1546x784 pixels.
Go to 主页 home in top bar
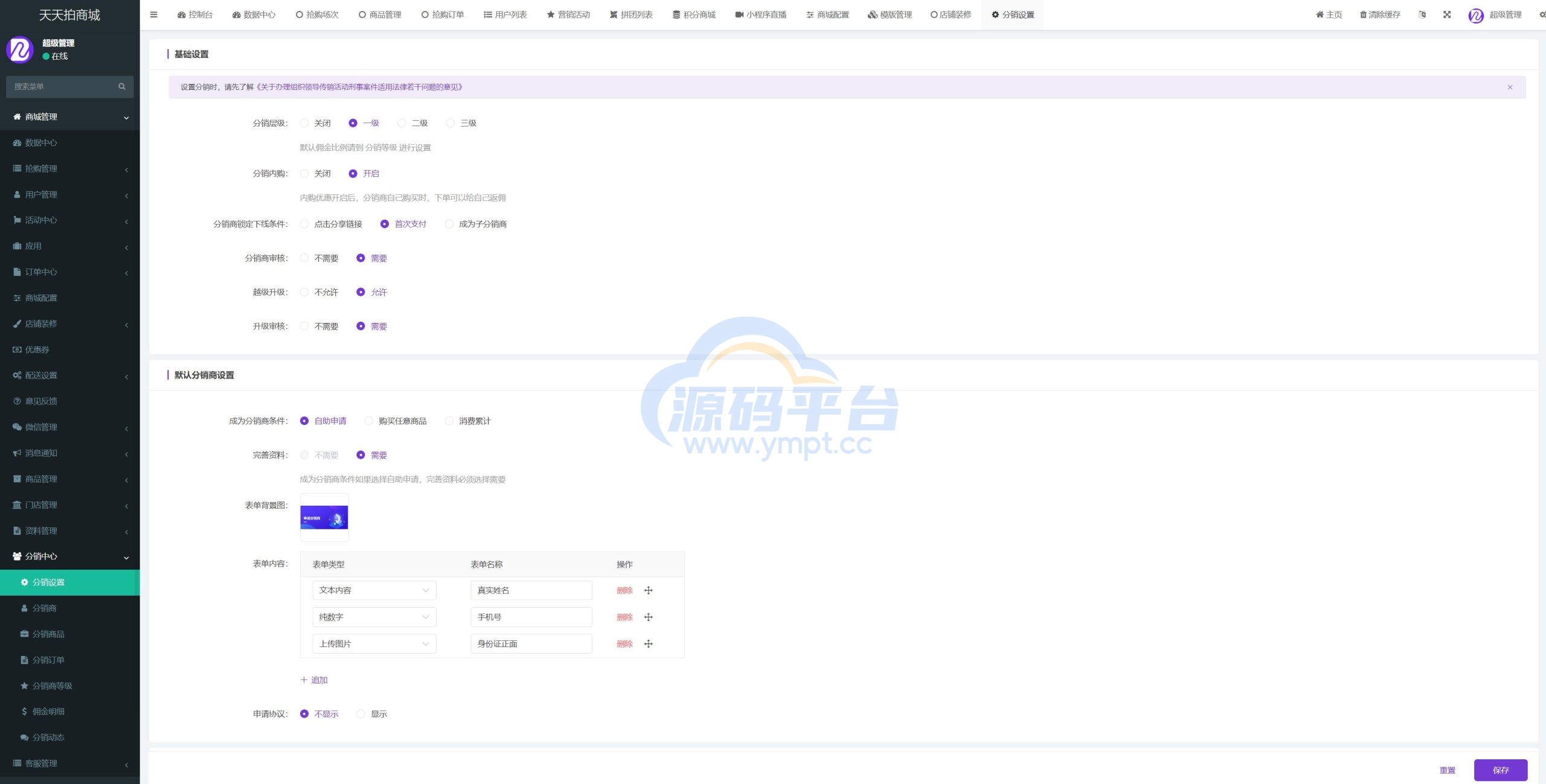(1329, 14)
